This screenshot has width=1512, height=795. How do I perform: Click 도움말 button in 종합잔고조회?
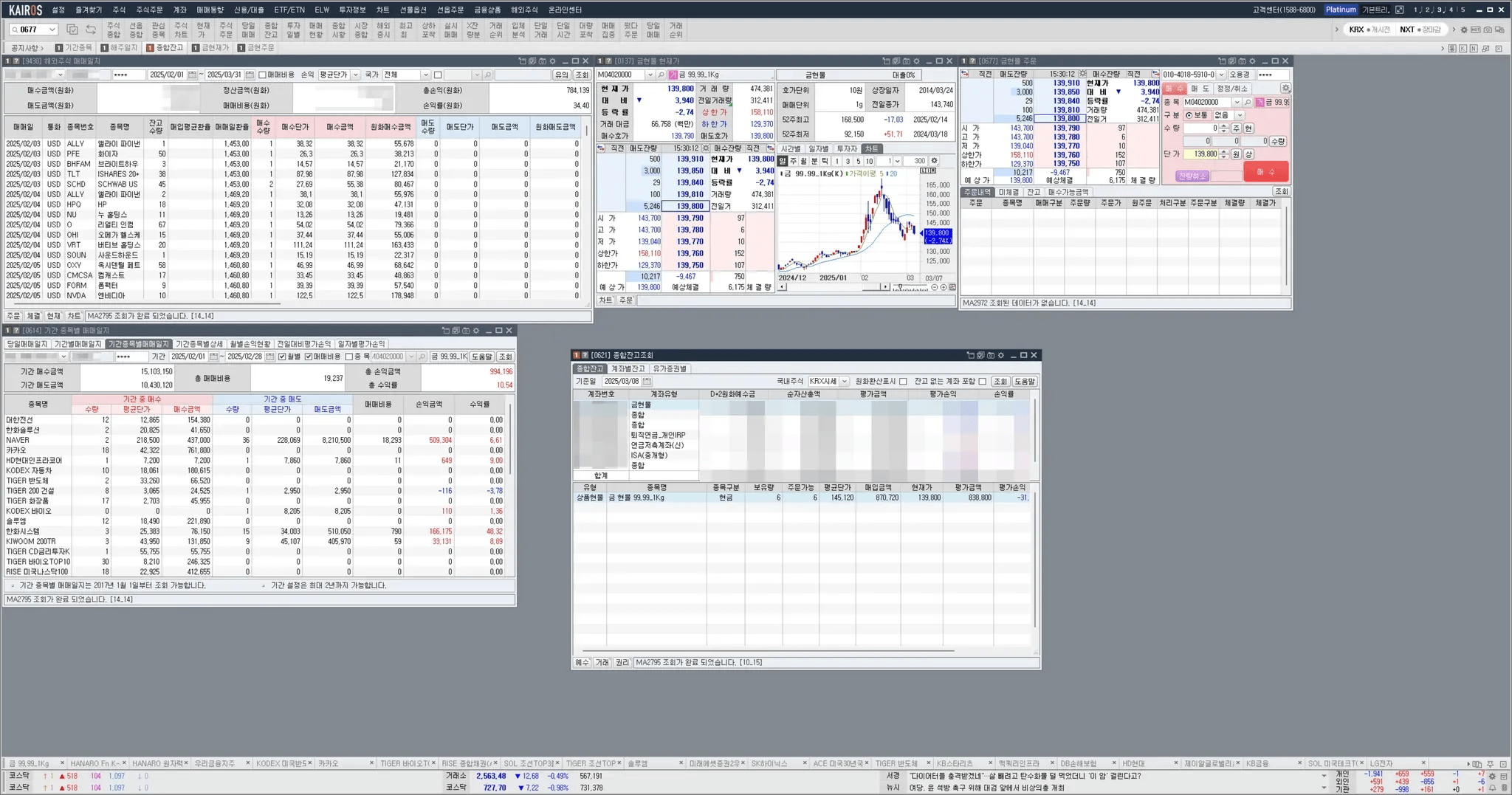point(1025,382)
